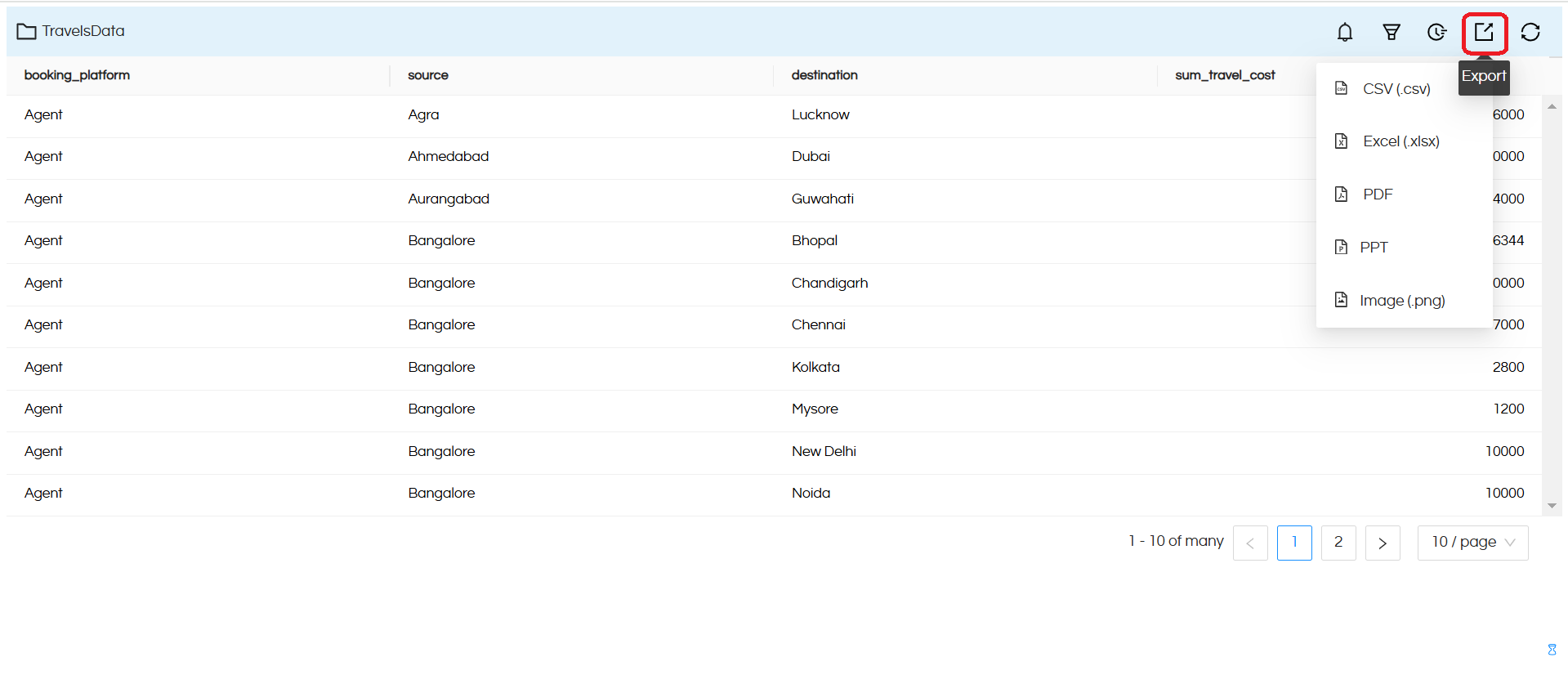Click the previous page arrow
The height and width of the screenshot is (675, 1568).
(1250, 543)
